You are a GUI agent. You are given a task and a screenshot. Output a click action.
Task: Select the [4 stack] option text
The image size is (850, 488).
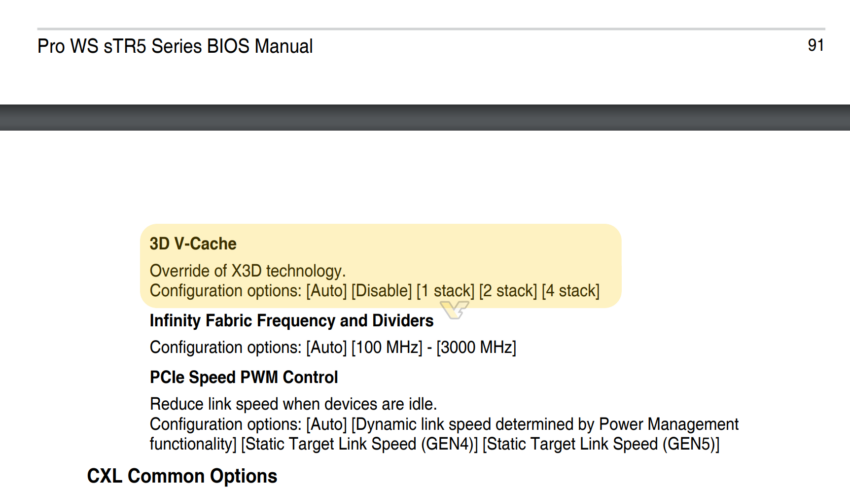point(570,291)
